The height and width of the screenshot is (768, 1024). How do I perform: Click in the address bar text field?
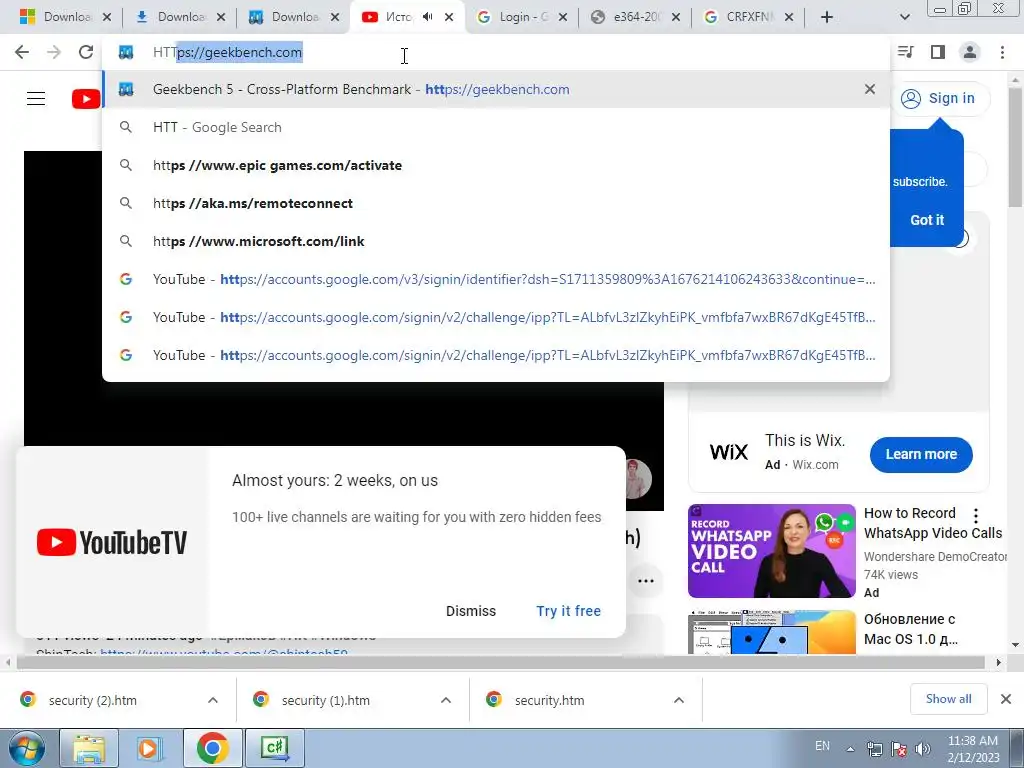coord(496,52)
